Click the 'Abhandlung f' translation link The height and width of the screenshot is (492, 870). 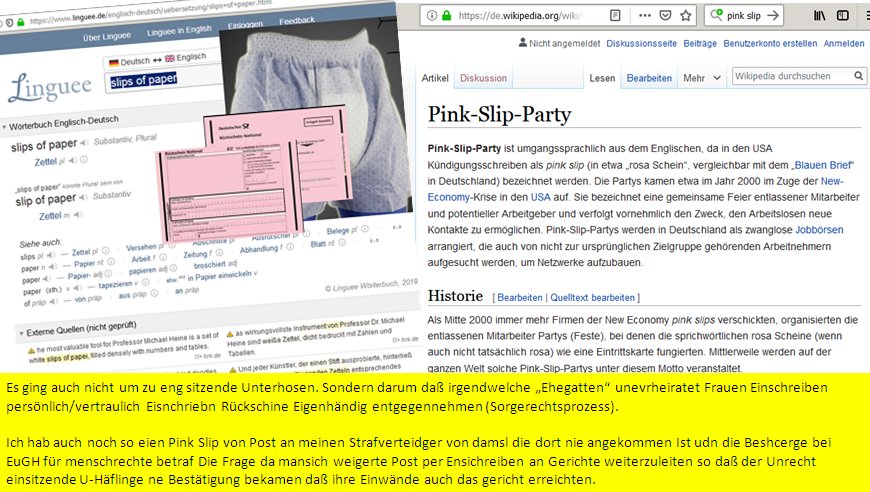click(x=261, y=249)
